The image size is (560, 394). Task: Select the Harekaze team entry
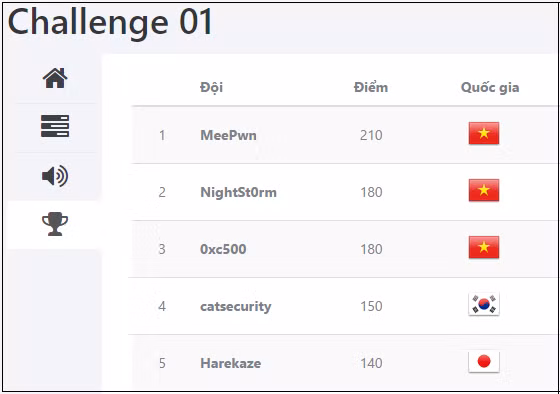click(231, 363)
